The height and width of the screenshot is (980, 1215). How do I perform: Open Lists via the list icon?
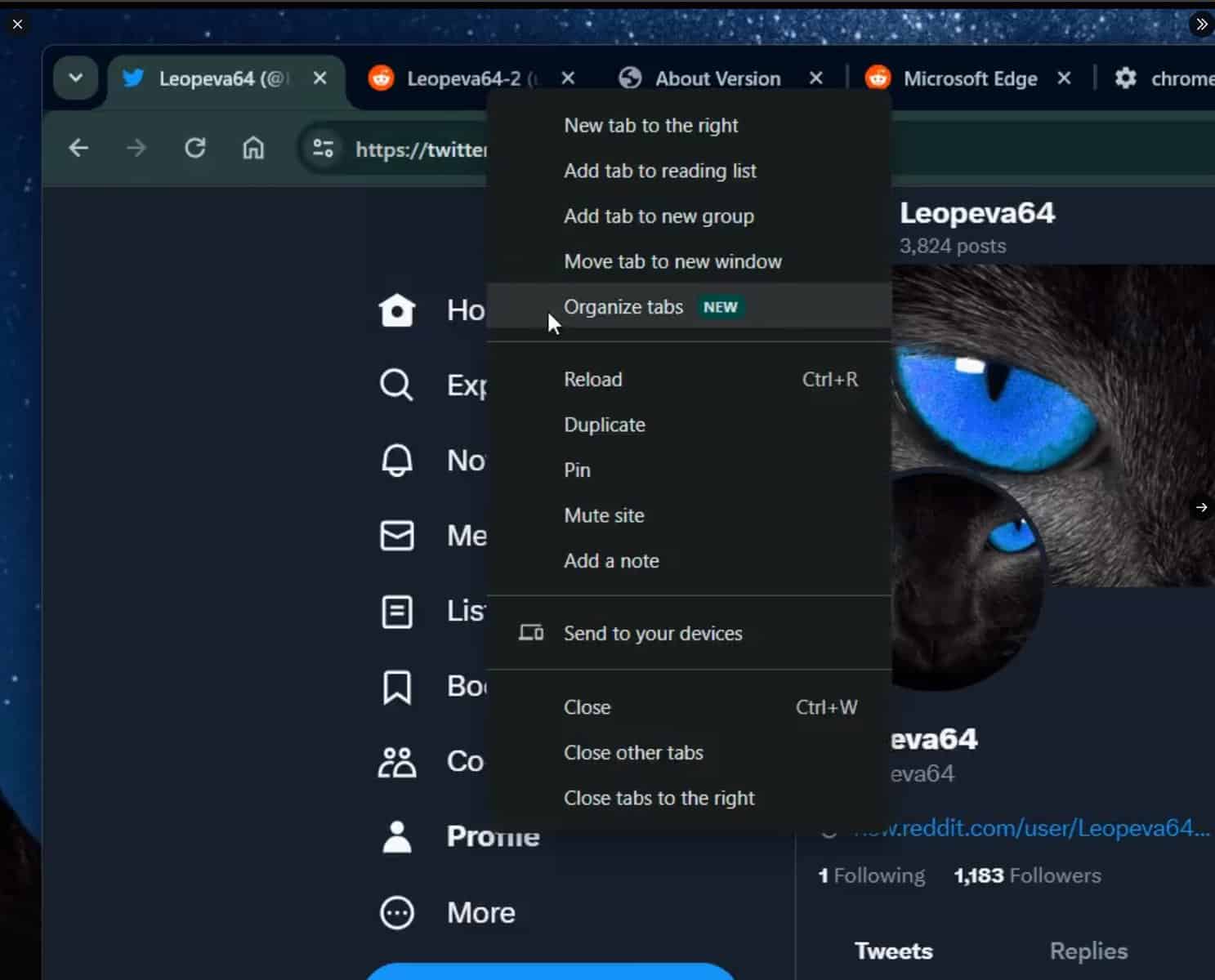tap(397, 612)
